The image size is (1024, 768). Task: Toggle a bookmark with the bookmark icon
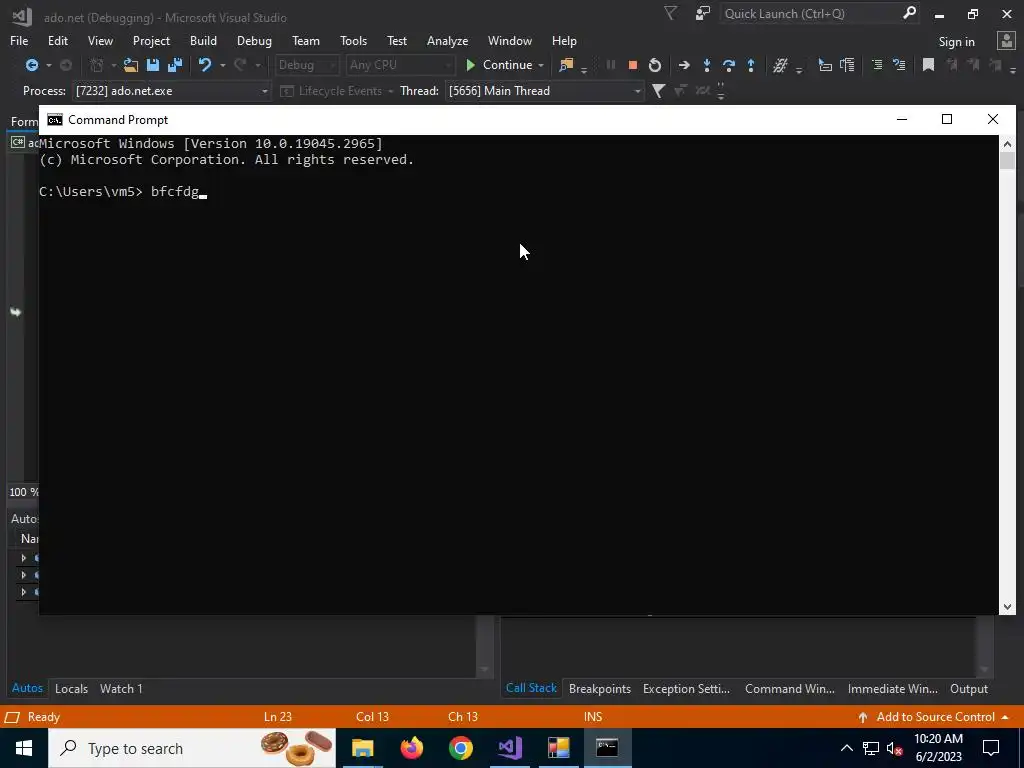[x=928, y=65]
